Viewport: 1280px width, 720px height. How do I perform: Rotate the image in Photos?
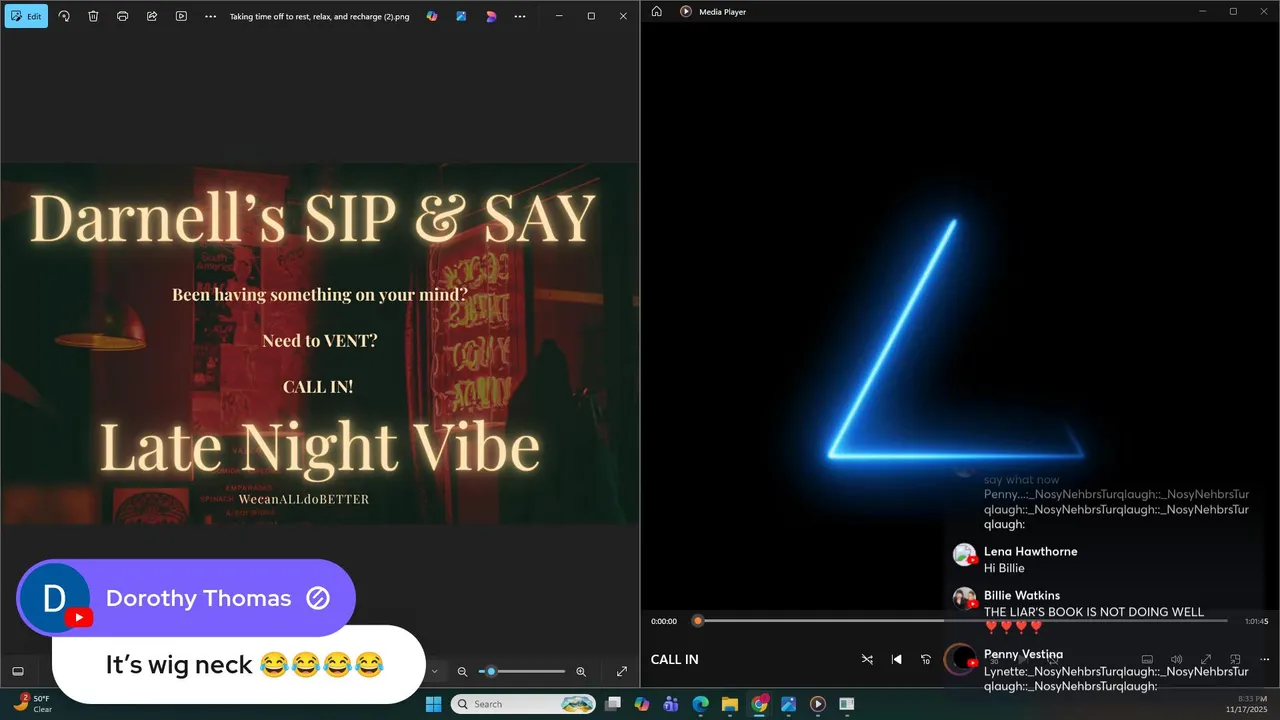(x=64, y=16)
